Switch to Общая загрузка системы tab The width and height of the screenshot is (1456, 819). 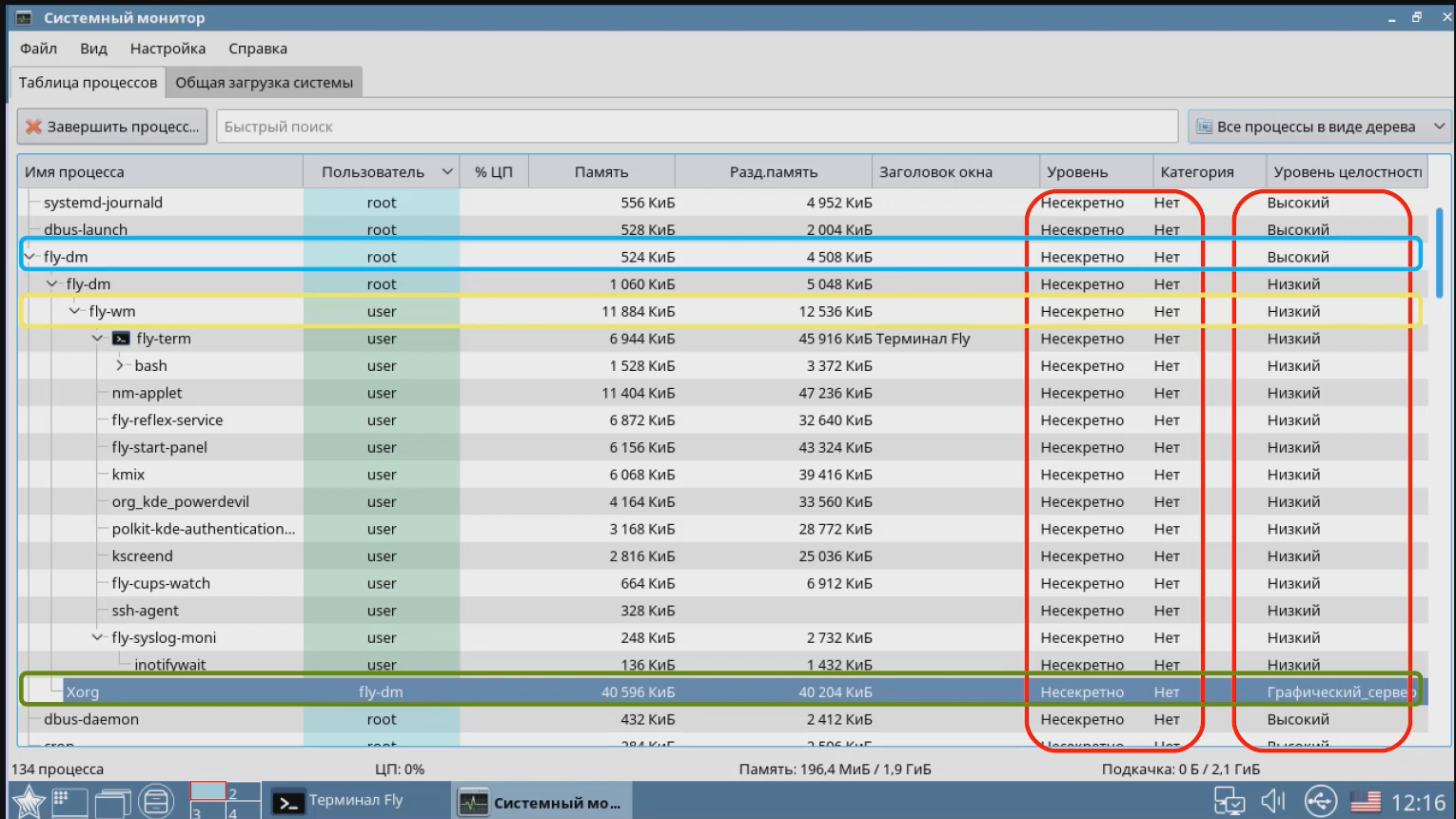point(264,83)
